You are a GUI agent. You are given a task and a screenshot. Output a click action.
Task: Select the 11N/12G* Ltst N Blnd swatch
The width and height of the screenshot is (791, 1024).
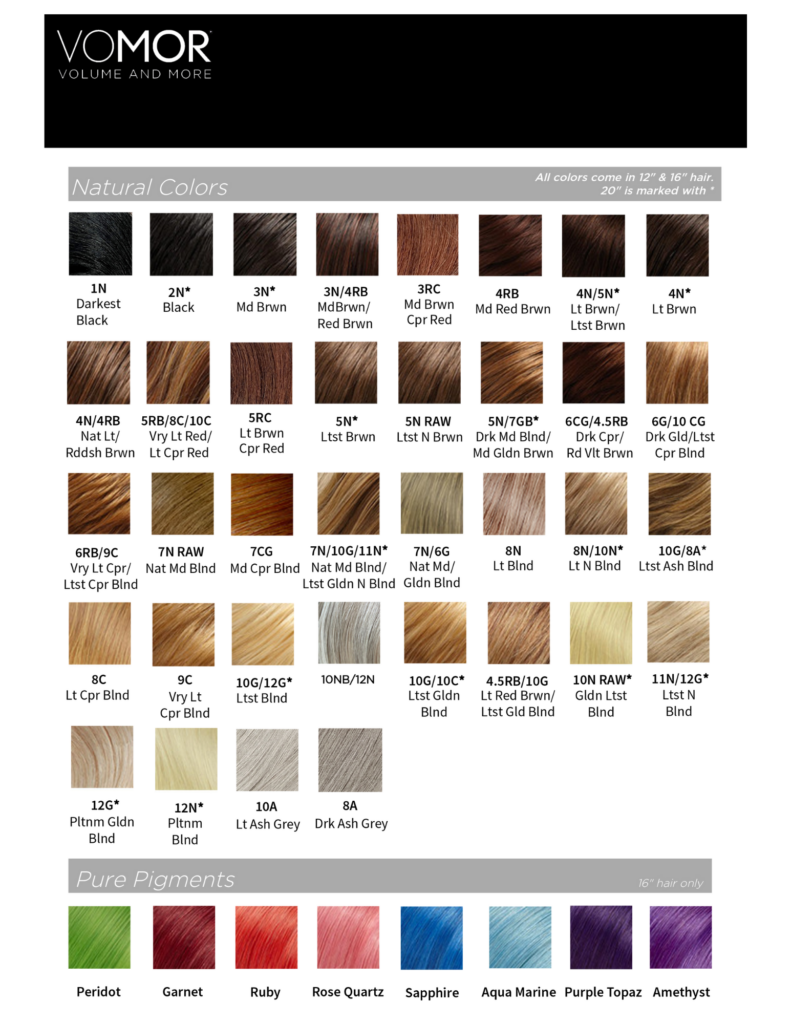click(x=678, y=632)
